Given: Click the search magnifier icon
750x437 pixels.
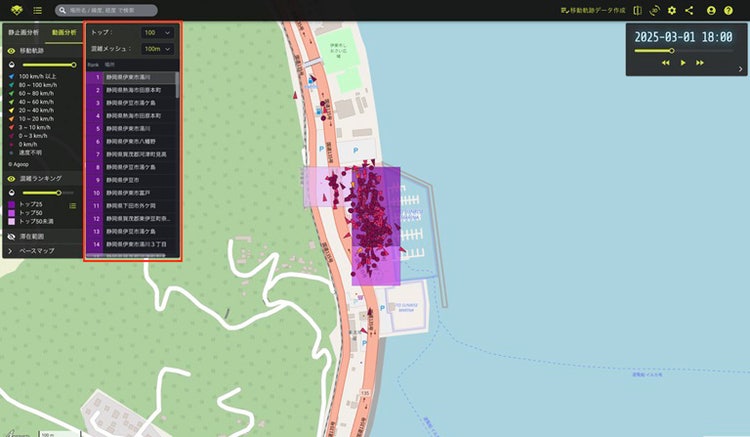Looking at the screenshot, I should click(63, 10).
